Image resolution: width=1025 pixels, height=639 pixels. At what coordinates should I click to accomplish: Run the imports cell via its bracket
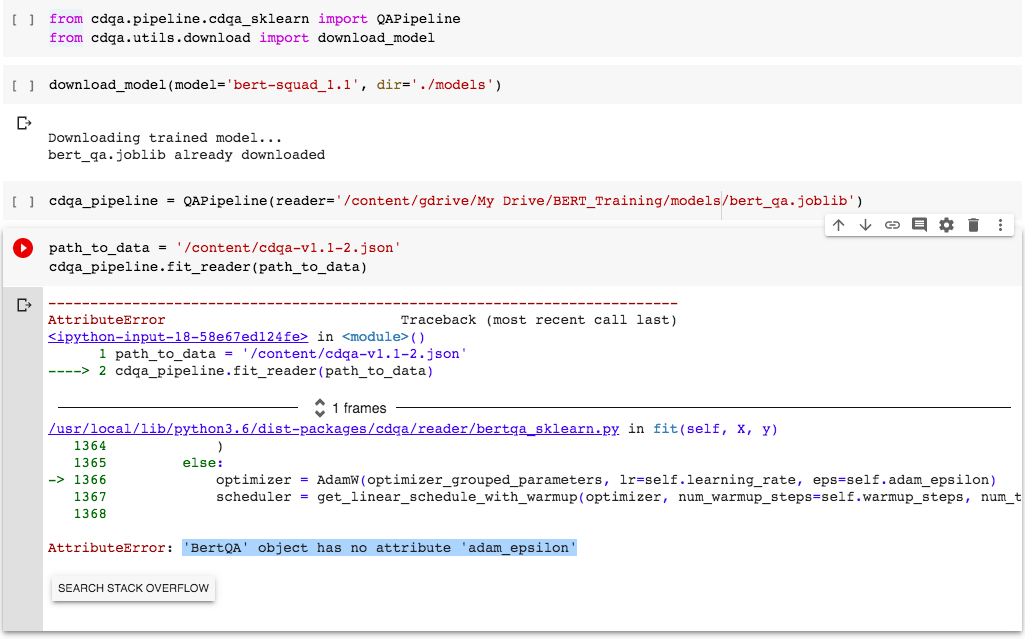click(x=23, y=20)
